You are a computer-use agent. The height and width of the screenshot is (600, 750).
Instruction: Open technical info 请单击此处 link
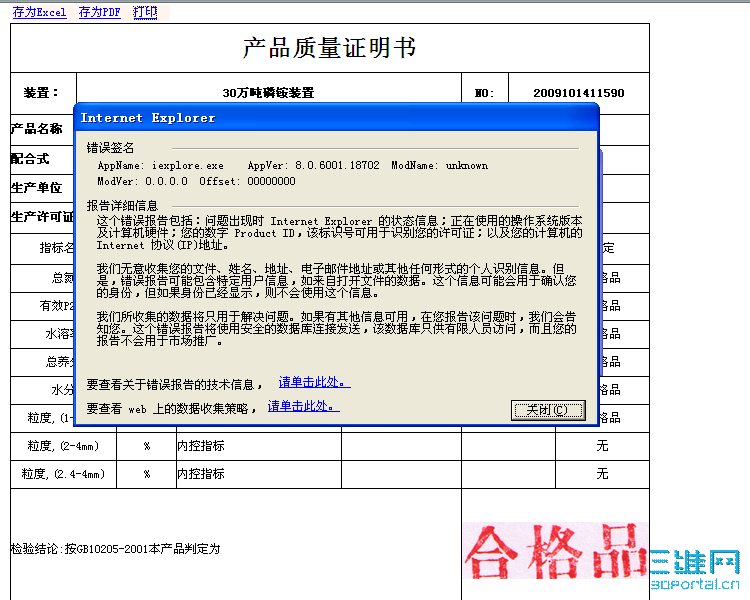pos(314,382)
